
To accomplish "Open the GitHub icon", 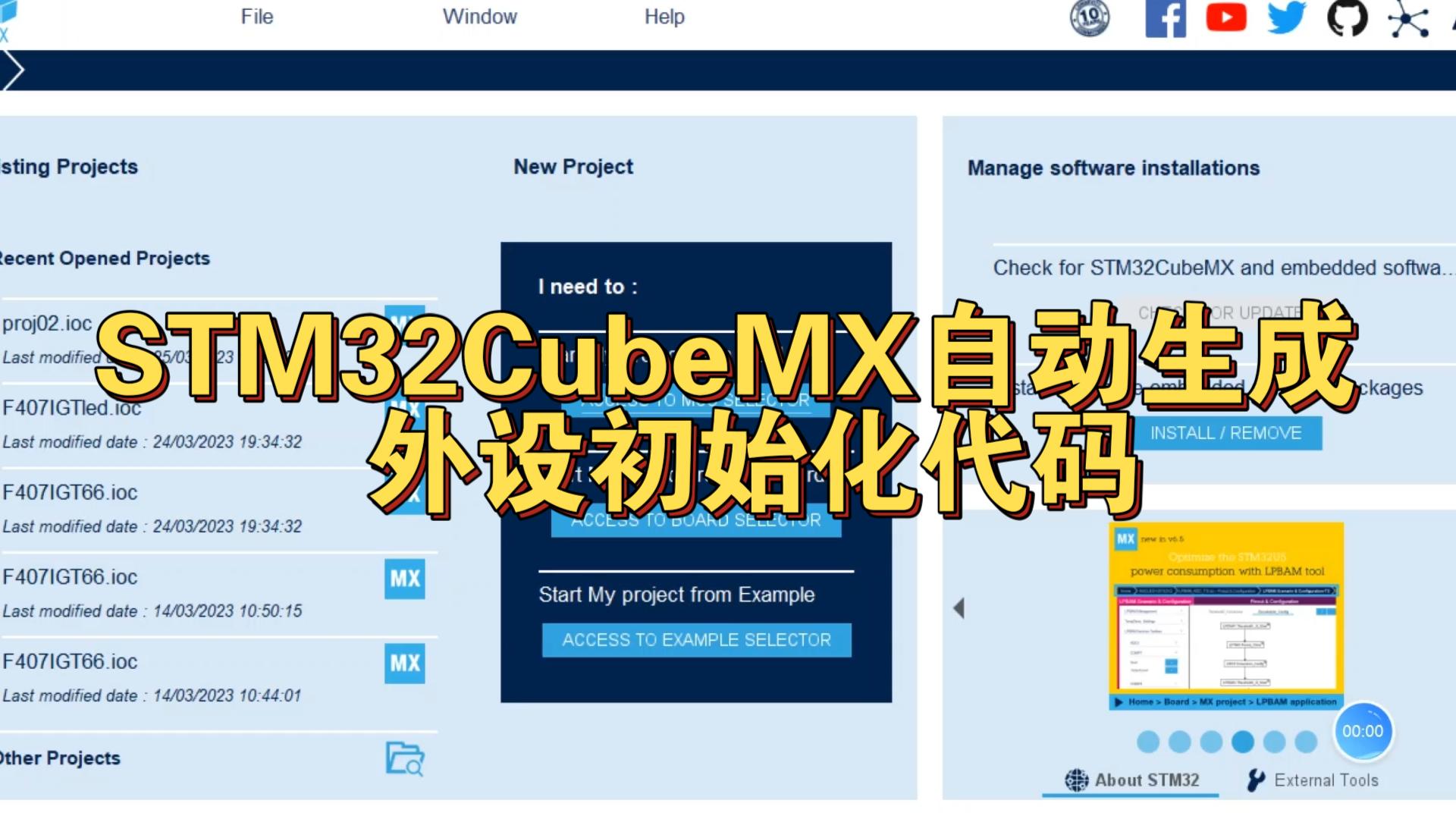I will (x=1348, y=17).
